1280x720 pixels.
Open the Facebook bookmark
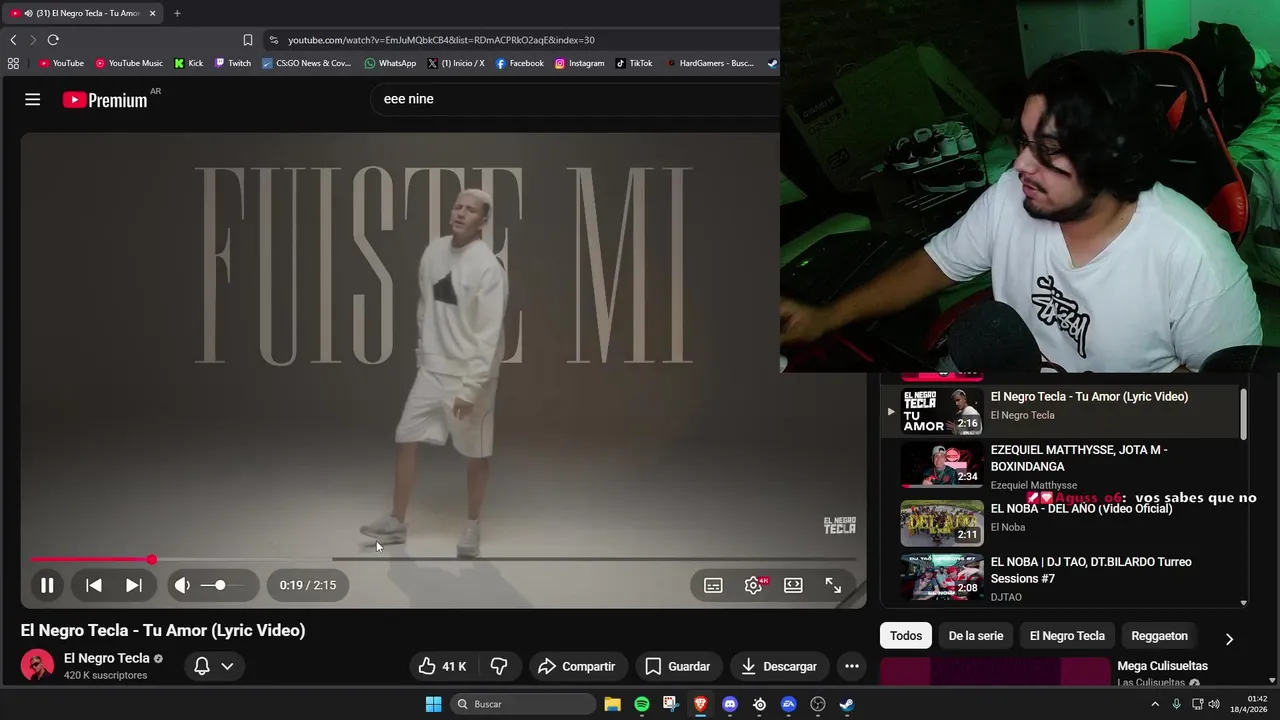click(520, 63)
